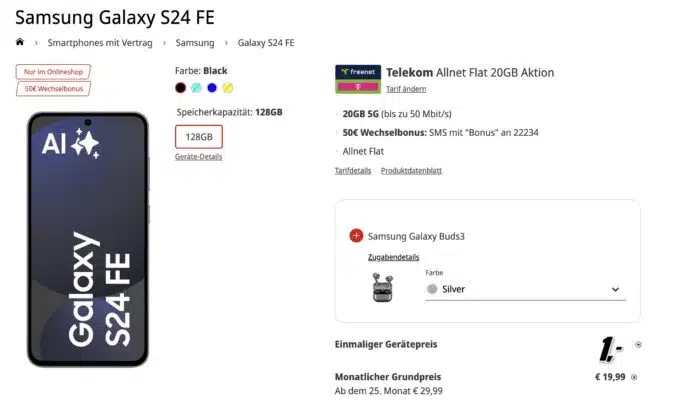Open info icon next to monthly base price
Screen dimensions: 682x400
pyautogui.click(x=634, y=377)
